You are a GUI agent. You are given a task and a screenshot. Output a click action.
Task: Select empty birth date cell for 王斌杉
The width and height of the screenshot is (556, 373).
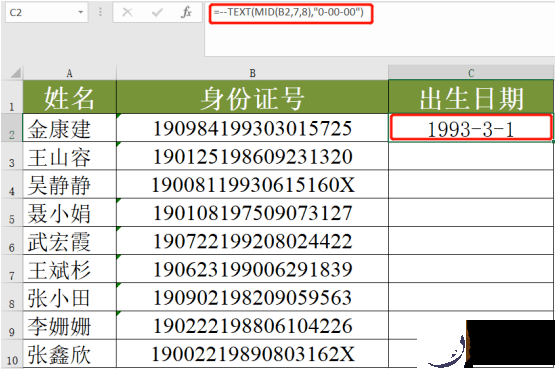coord(471,269)
